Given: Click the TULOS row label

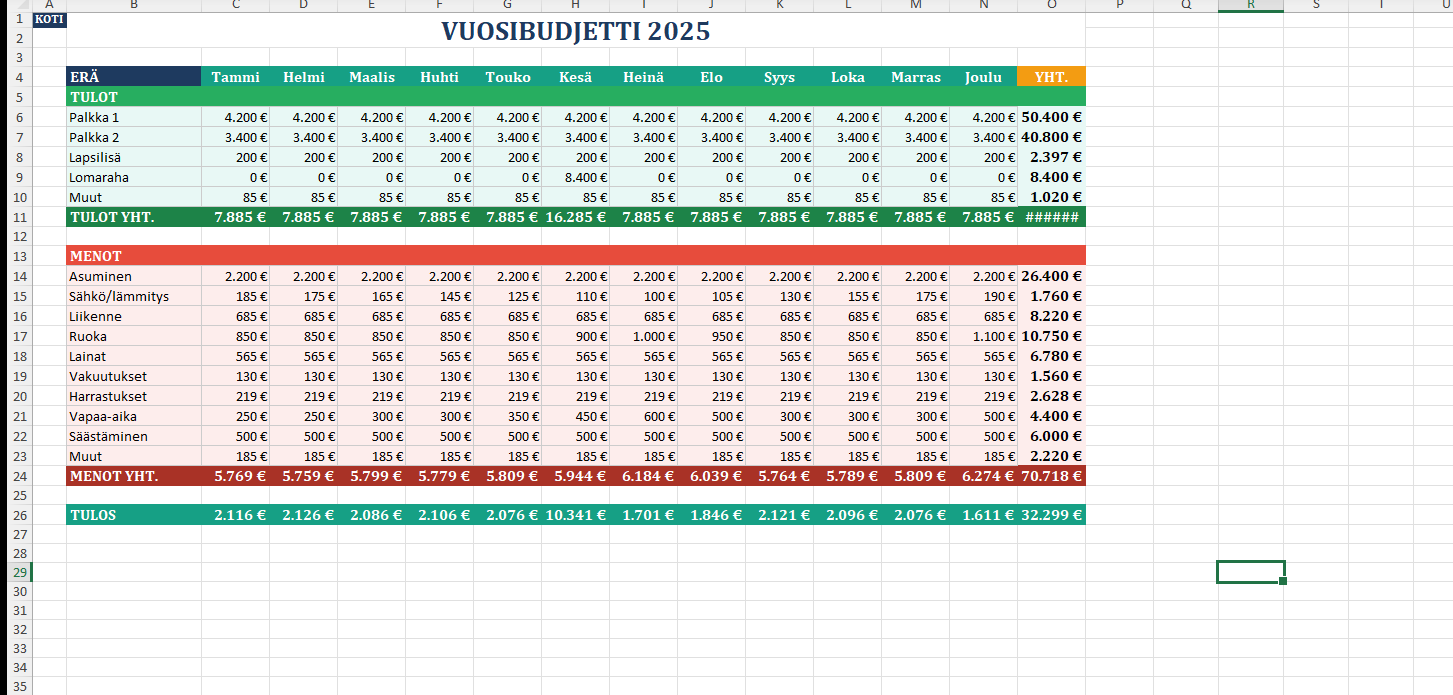Looking at the screenshot, I should [133, 516].
